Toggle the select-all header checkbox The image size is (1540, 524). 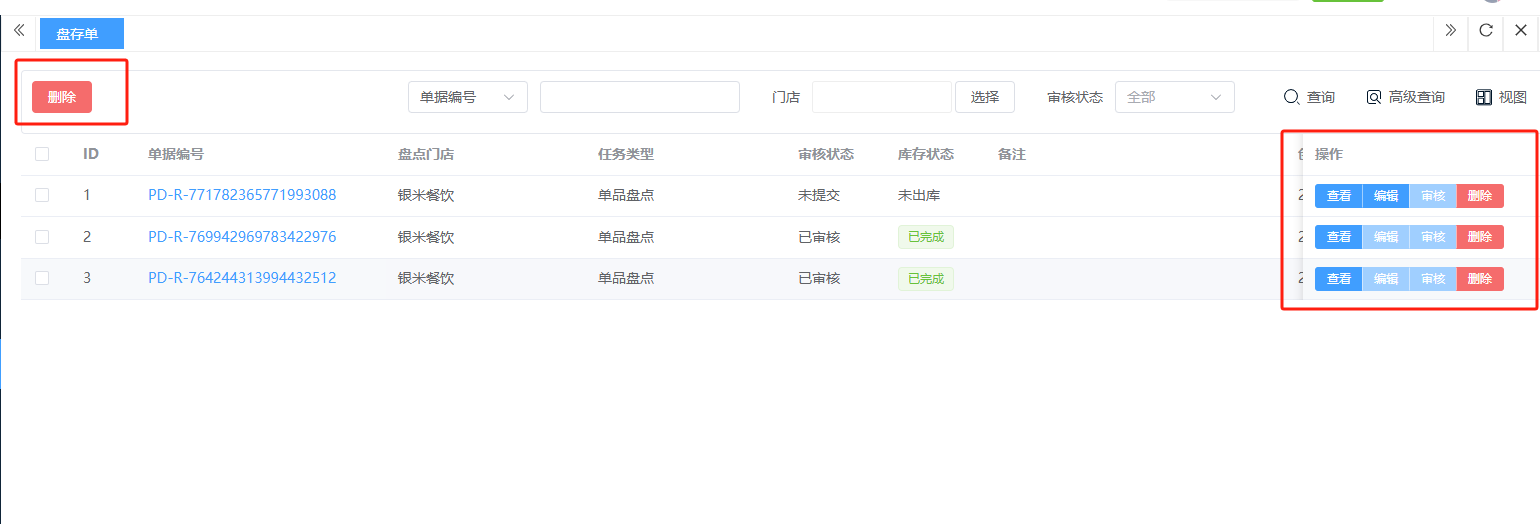tap(42, 154)
